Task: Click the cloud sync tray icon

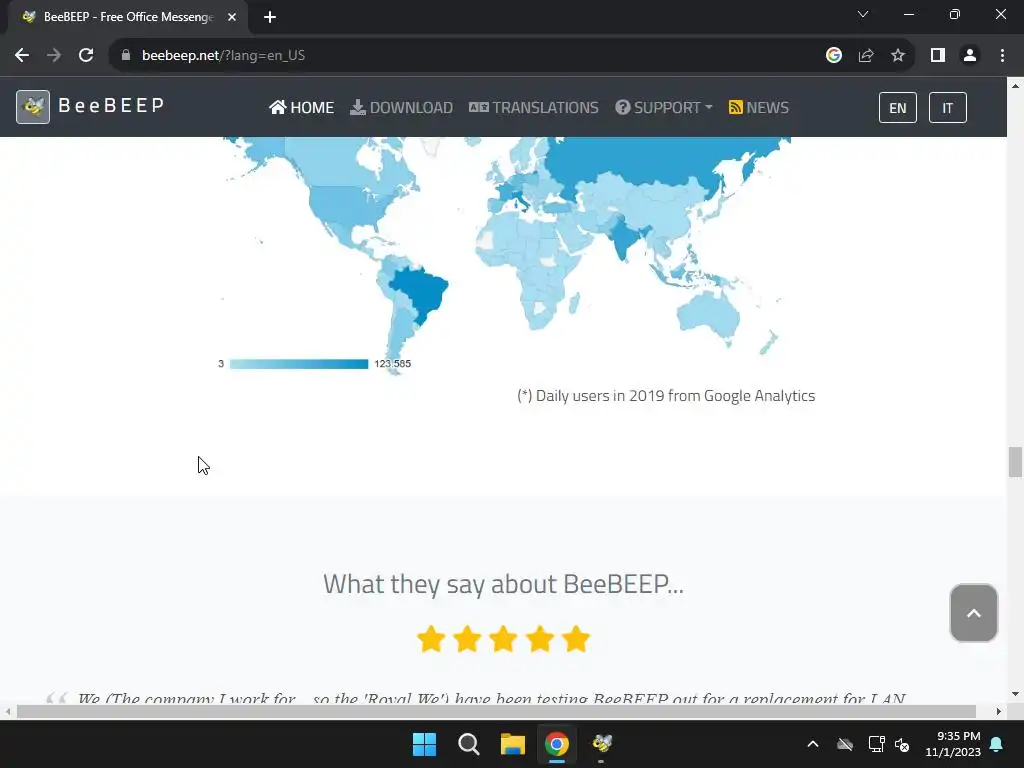Action: pyautogui.click(x=845, y=744)
